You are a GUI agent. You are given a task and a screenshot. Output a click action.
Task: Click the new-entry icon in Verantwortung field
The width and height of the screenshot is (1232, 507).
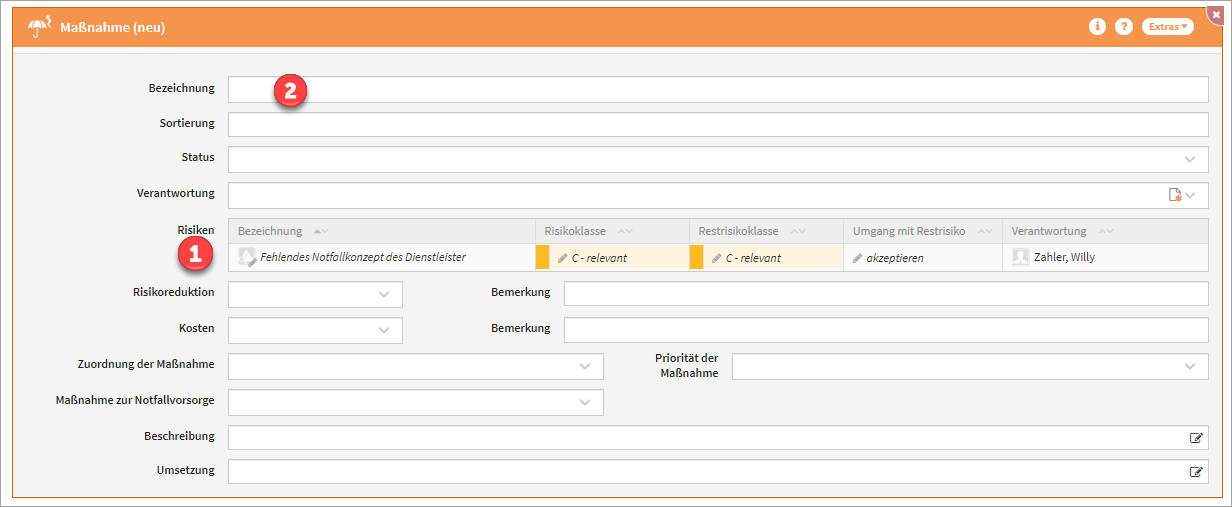click(1175, 195)
